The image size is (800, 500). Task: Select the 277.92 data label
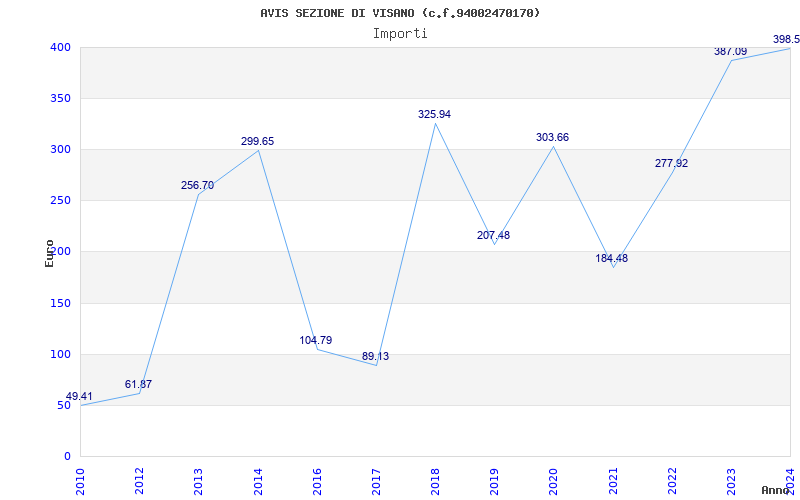671,164
